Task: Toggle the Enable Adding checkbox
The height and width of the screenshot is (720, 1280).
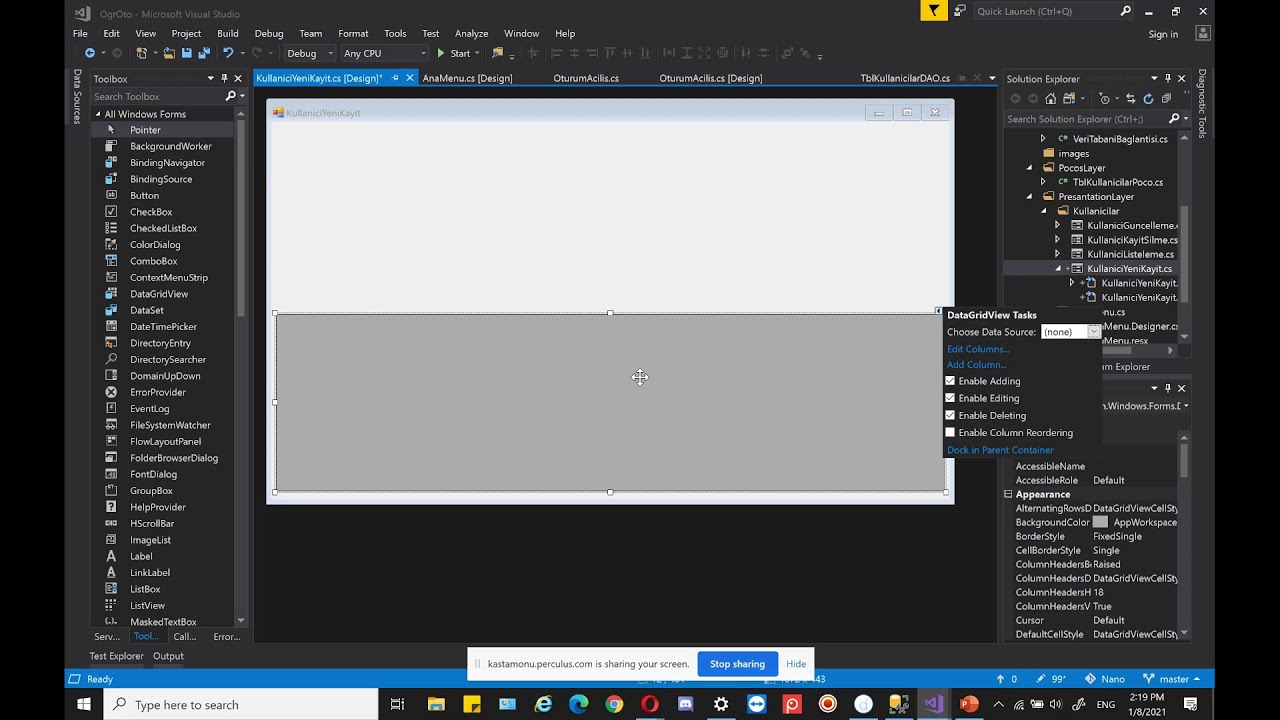Action: pos(950,381)
